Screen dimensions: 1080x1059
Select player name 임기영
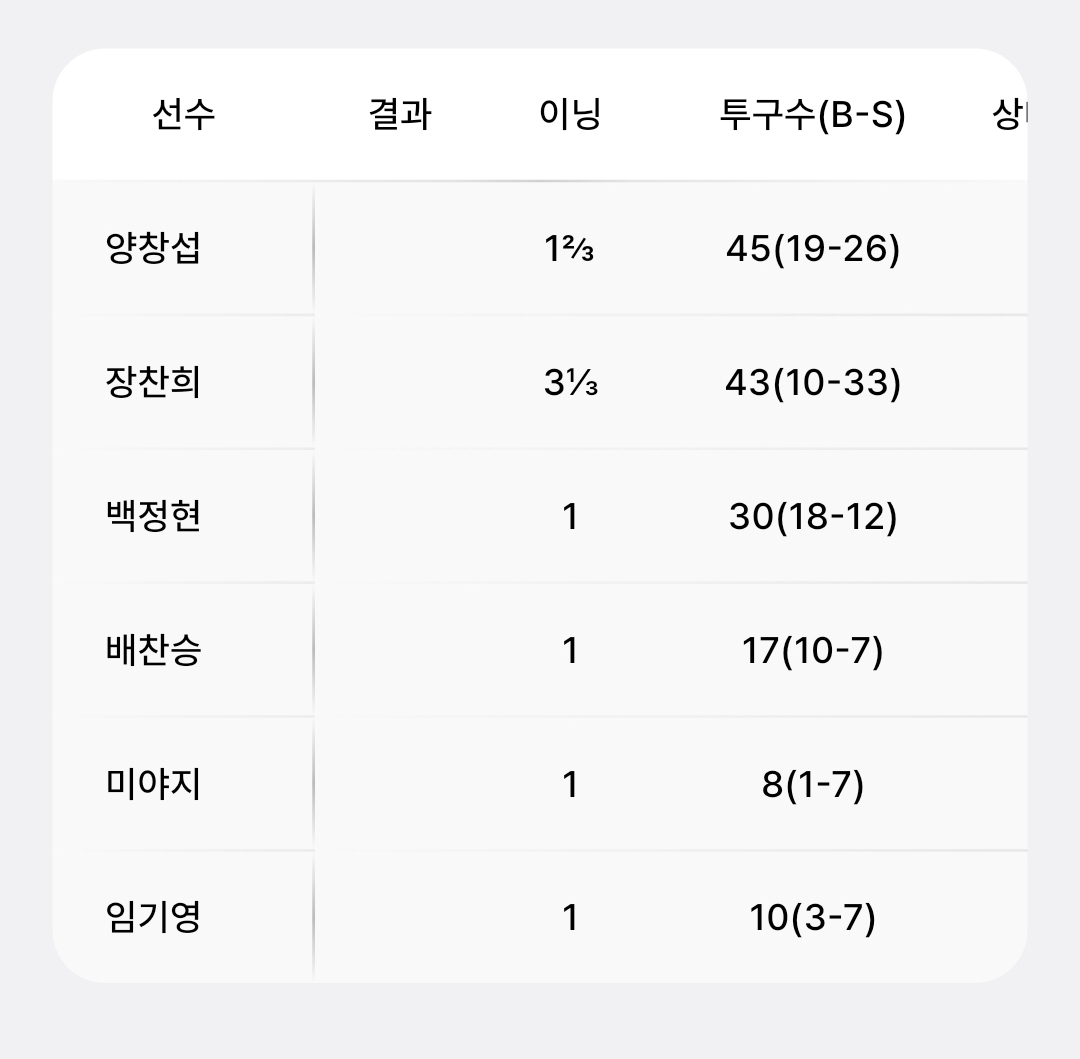pyautogui.click(x=153, y=917)
